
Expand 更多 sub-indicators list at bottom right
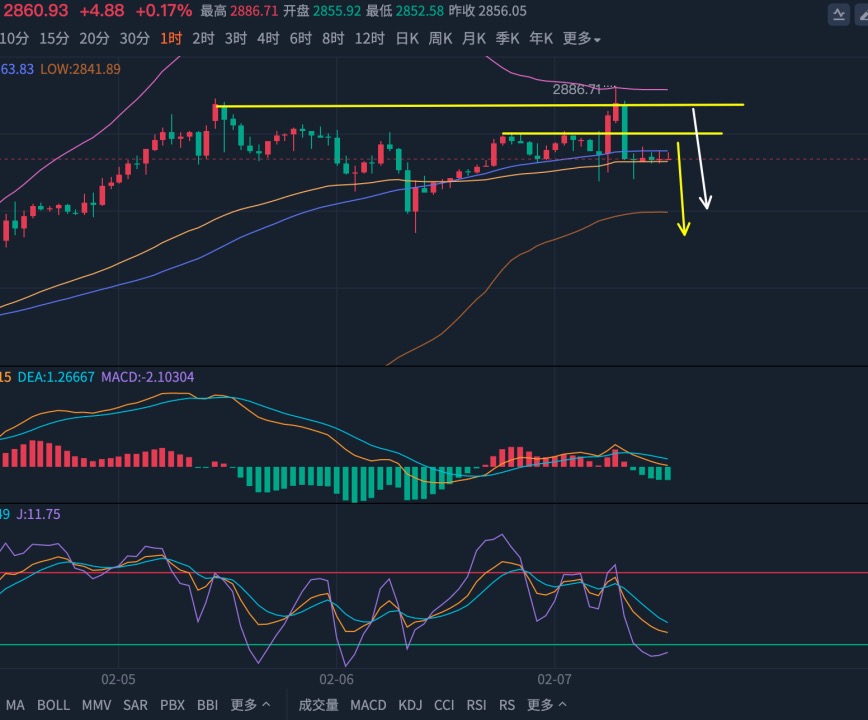pos(546,705)
